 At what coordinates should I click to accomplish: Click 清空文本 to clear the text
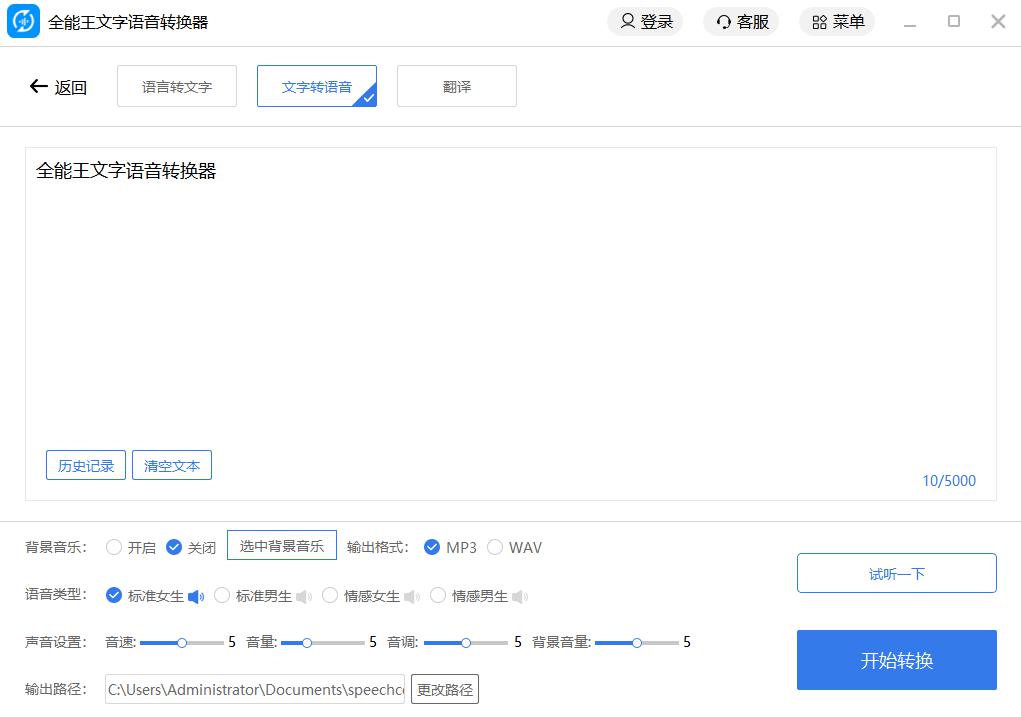pos(172,465)
